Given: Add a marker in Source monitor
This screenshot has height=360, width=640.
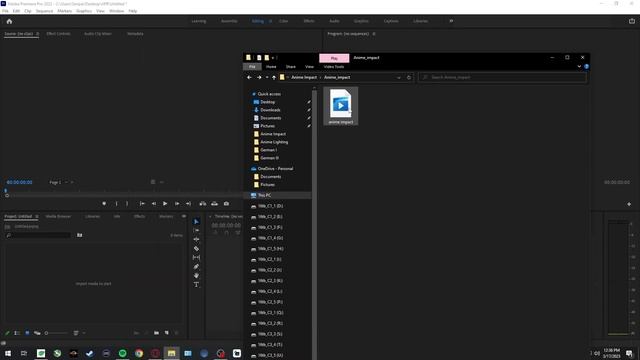Looking at the screenshot, I should tap(104, 204).
